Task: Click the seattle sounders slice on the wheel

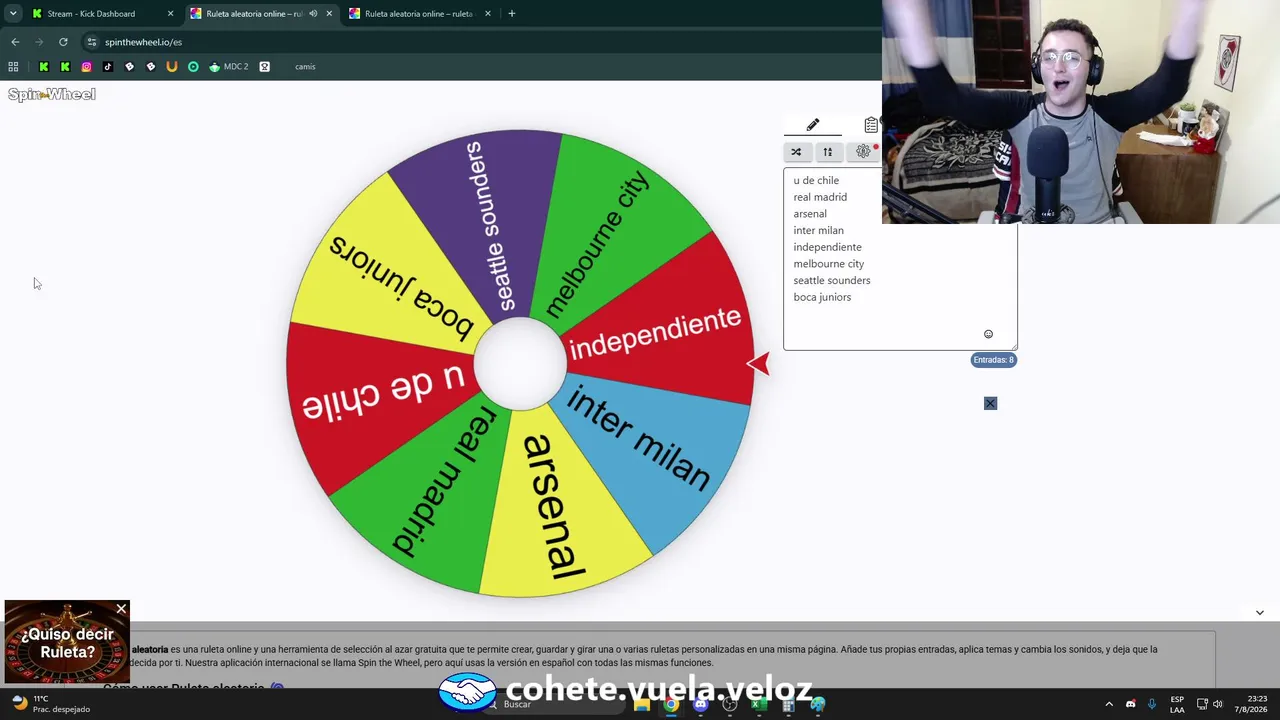Action: pyautogui.click(x=490, y=225)
